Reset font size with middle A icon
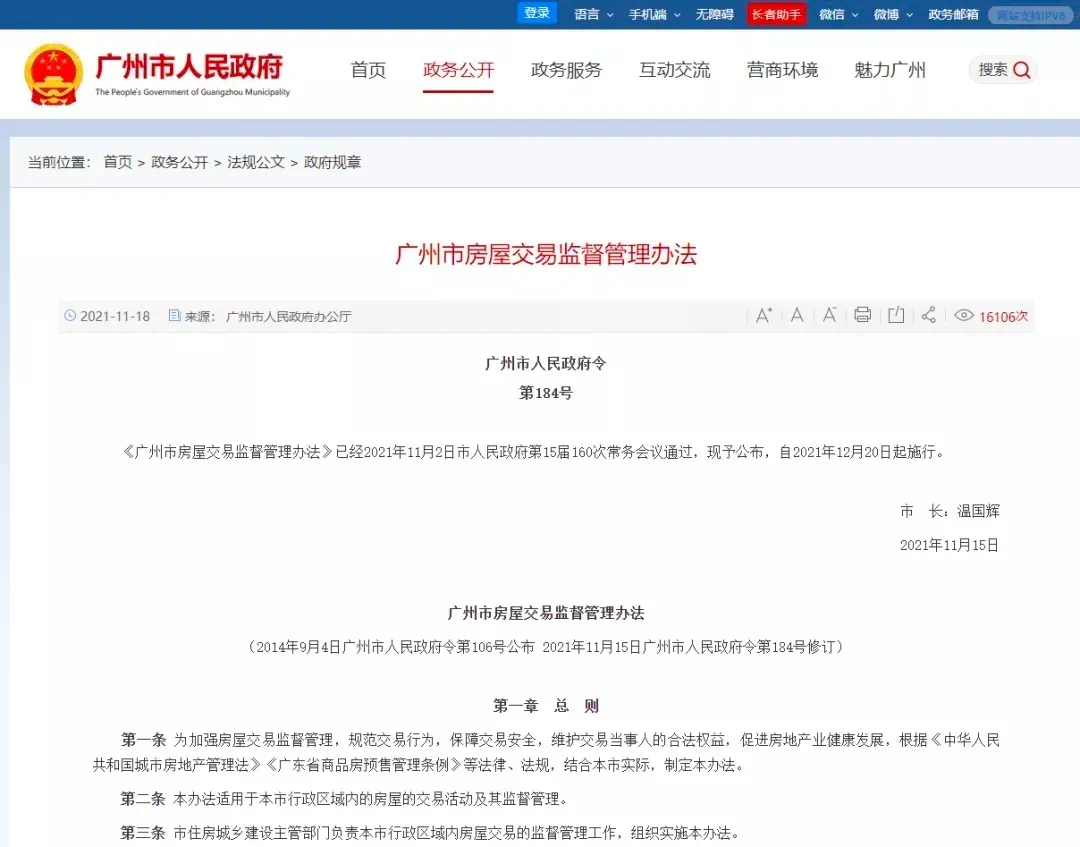Screen dimensions: 1080x847 [x=797, y=315]
